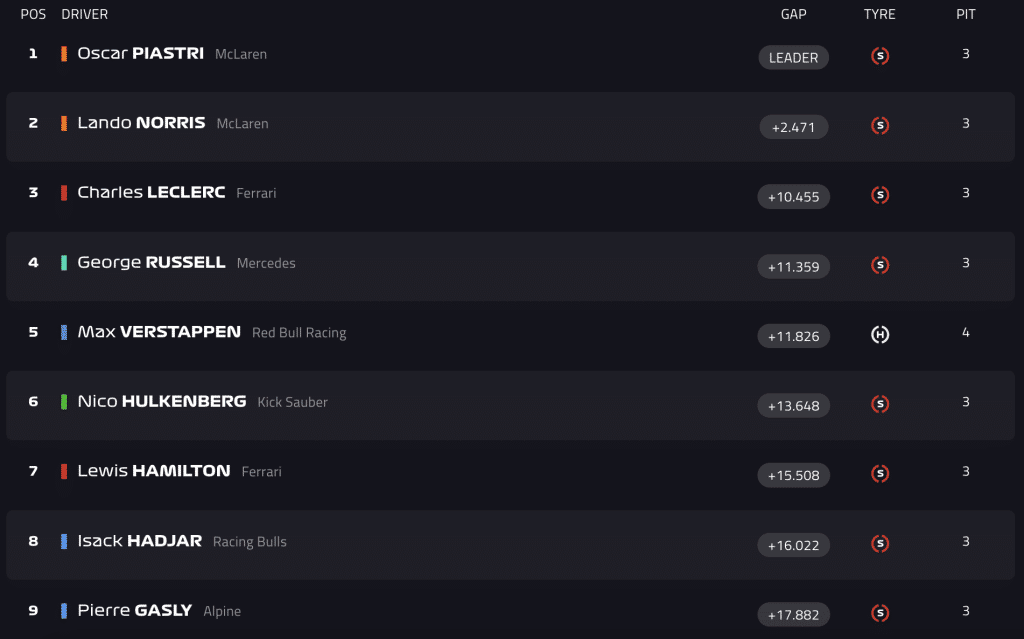Click the LEADER gap badge
1024x639 pixels.
(x=793, y=57)
